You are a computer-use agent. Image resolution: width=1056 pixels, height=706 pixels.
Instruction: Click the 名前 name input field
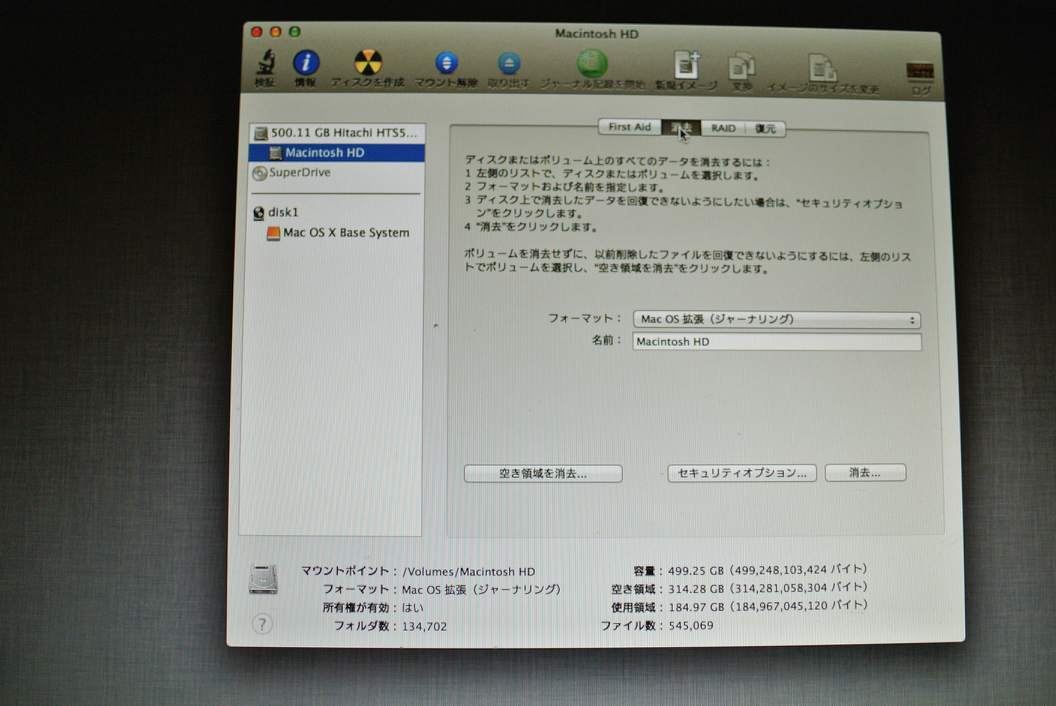click(777, 342)
